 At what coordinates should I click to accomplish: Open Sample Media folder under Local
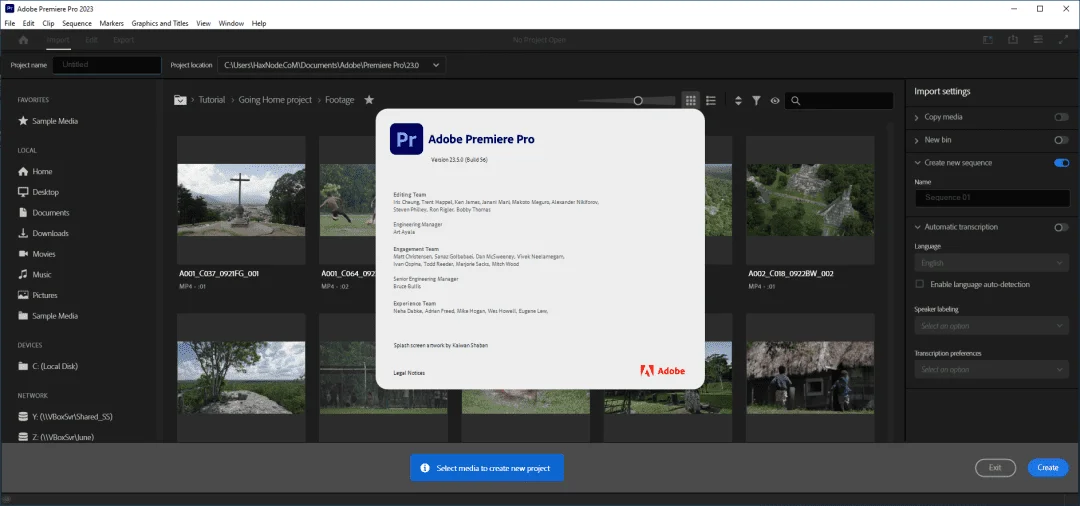(48, 316)
